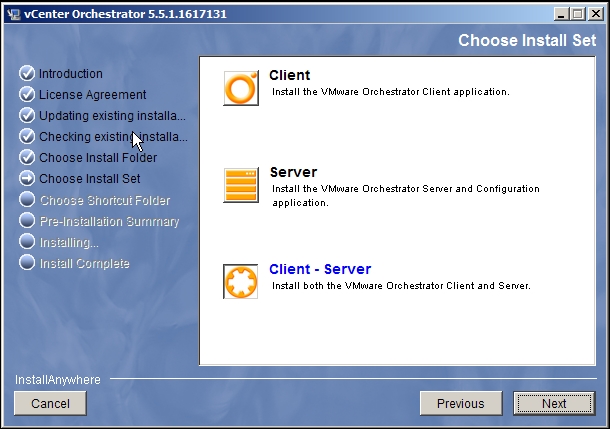Close the installer window
The width and height of the screenshot is (610, 429).
595,13
